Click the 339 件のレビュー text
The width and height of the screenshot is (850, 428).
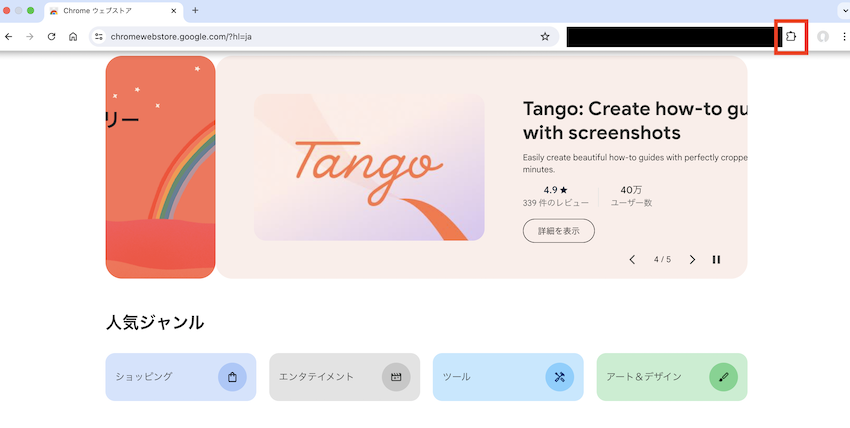click(556, 203)
